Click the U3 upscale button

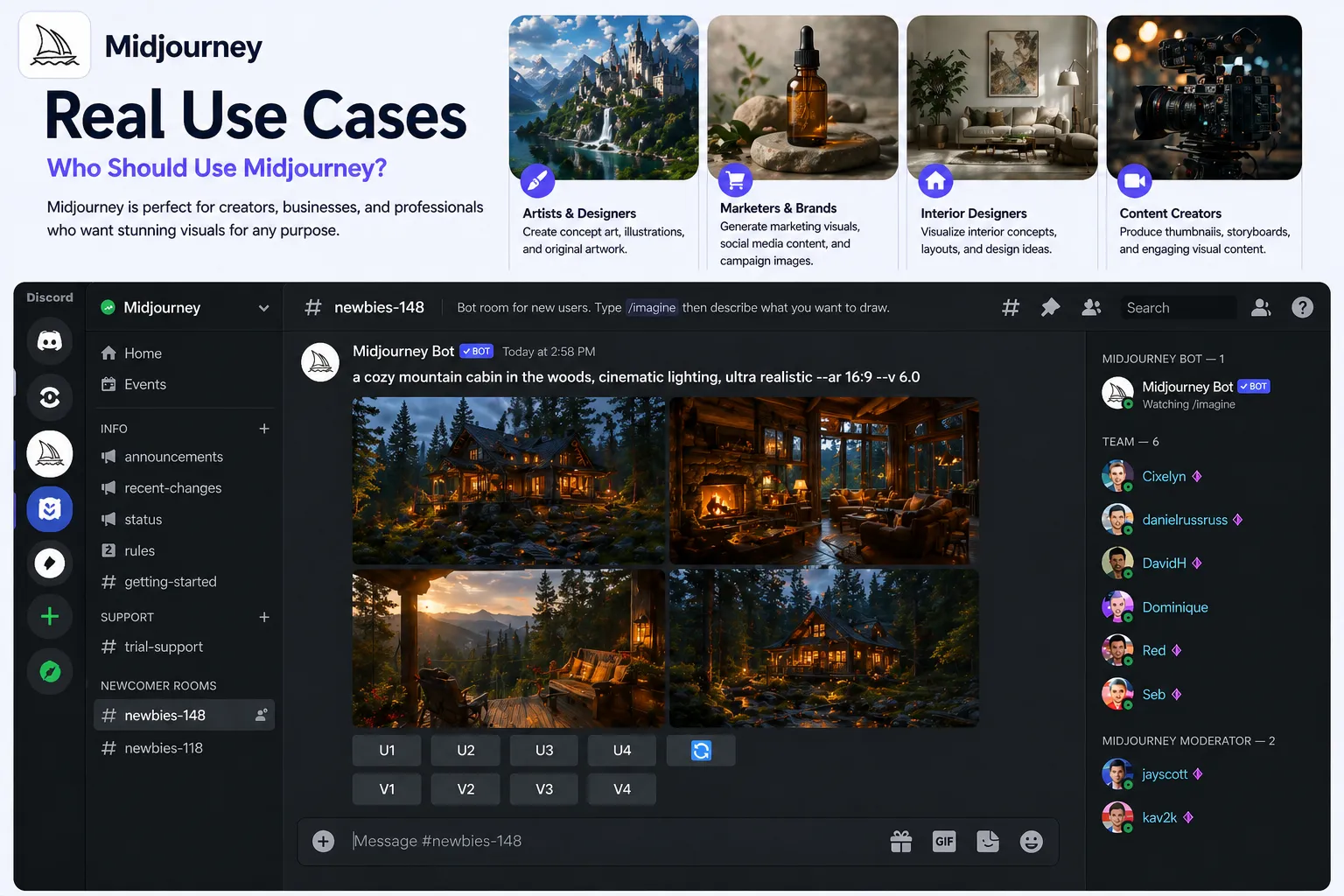click(544, 750)
